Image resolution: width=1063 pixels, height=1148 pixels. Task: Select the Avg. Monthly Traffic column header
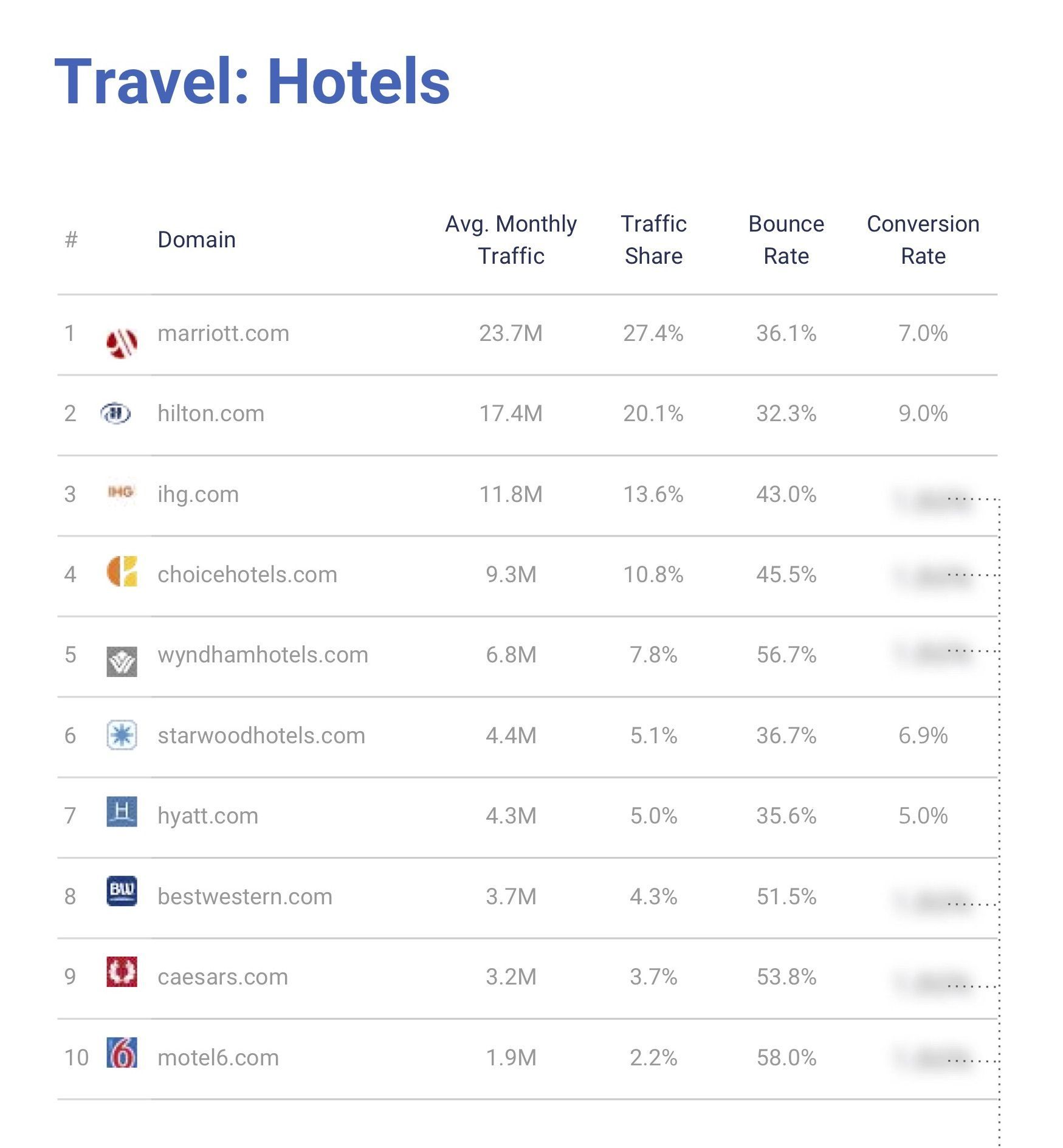(x=511, y=239)
